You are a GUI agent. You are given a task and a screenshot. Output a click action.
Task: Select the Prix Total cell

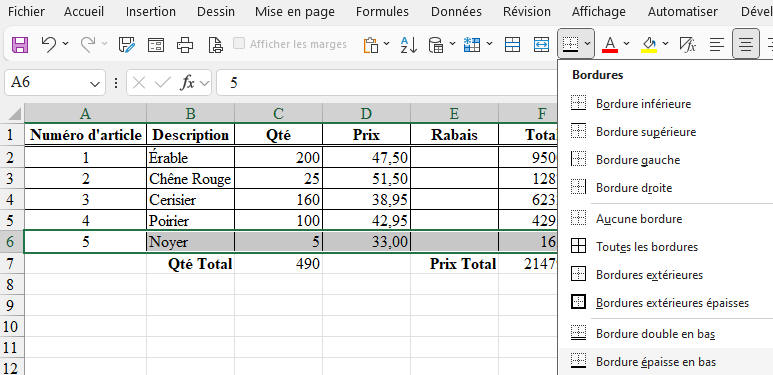[x=454, y=264]
